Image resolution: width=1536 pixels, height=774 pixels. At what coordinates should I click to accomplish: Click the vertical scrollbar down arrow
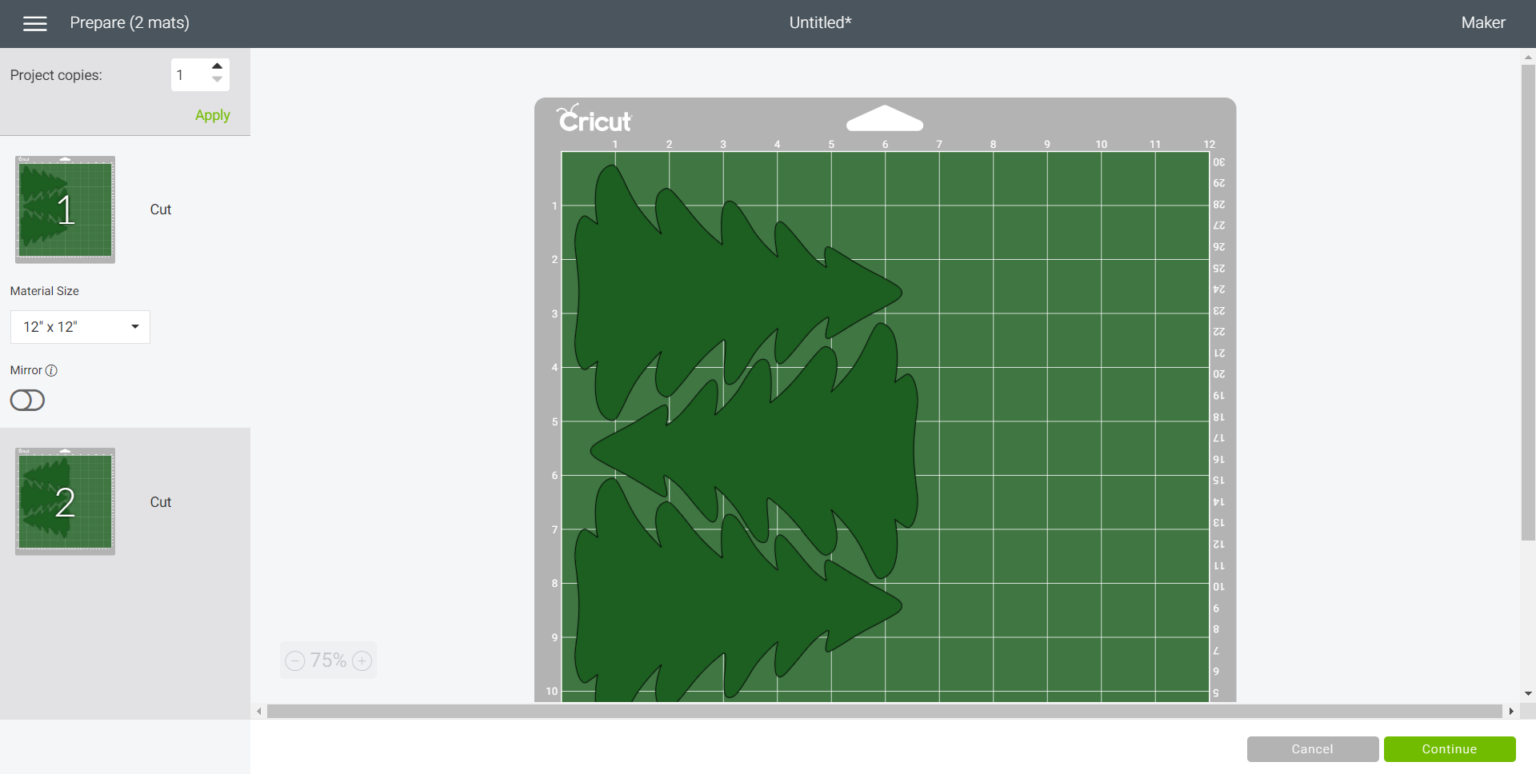click(1527, 693)
